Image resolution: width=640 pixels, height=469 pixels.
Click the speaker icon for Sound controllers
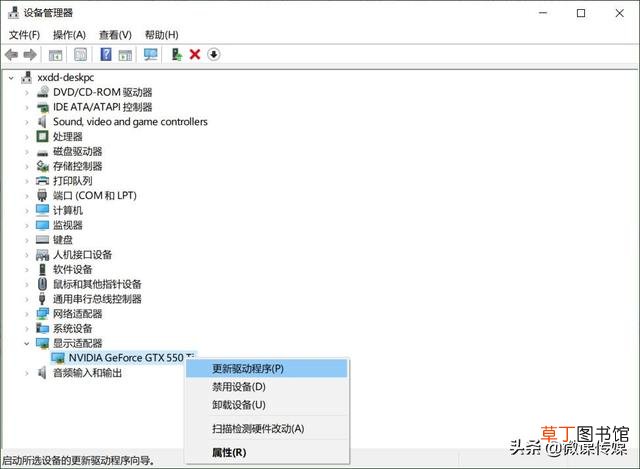point(42,122)
